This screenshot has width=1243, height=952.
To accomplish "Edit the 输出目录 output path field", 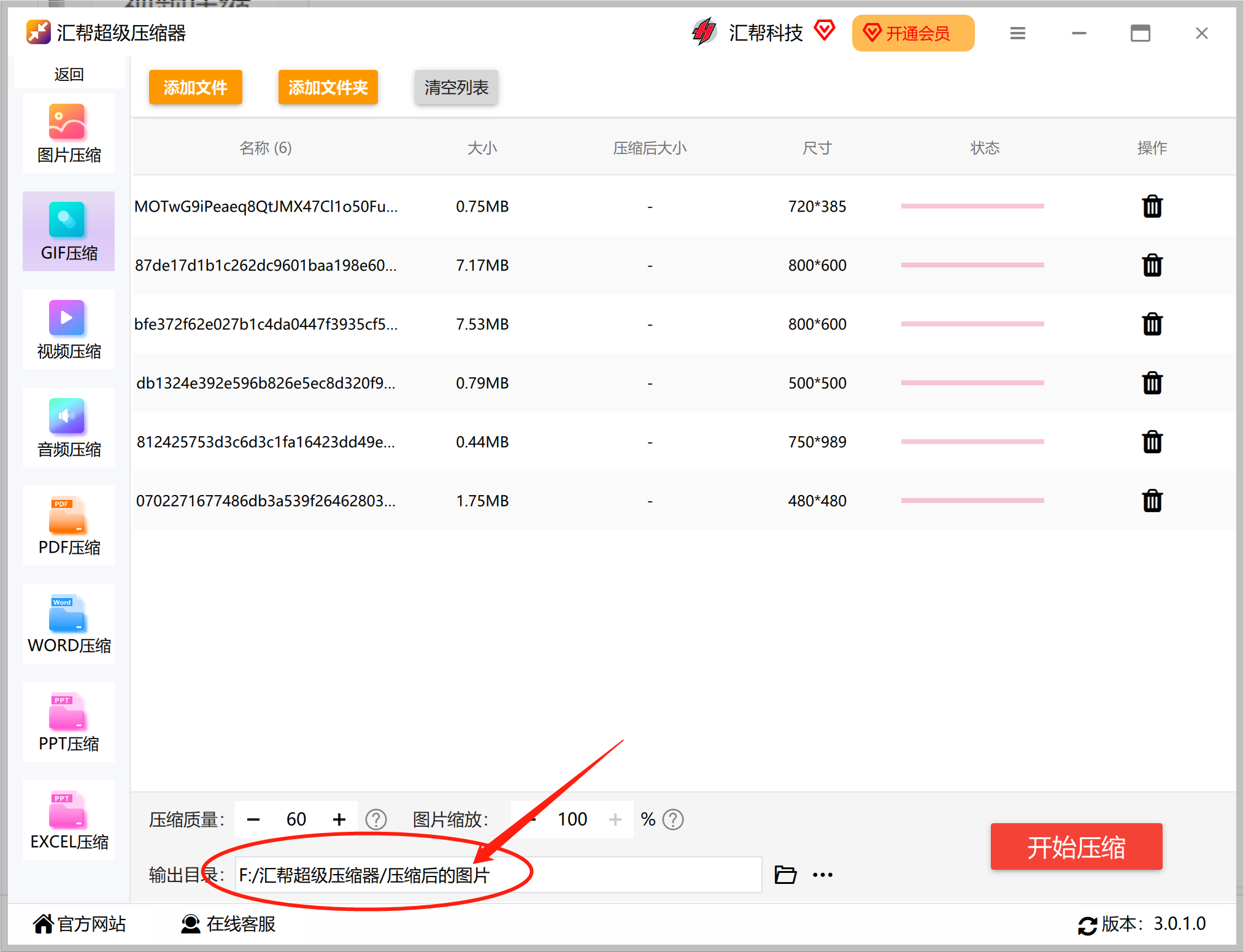I will (498, 875).
